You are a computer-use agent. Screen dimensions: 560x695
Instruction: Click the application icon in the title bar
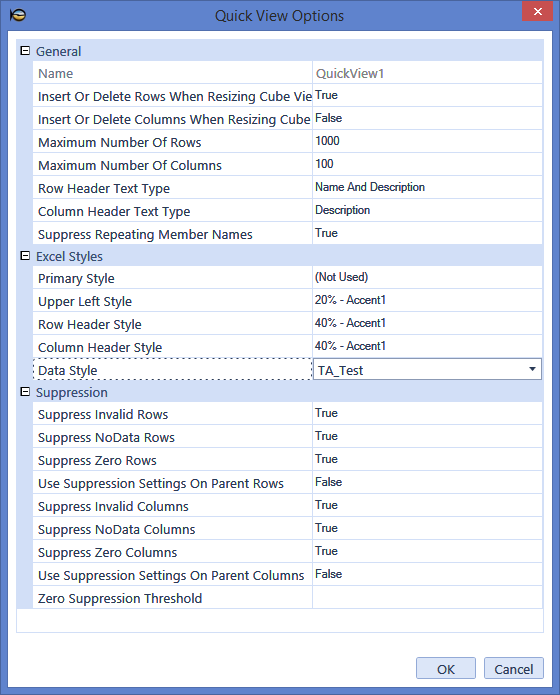18,15
